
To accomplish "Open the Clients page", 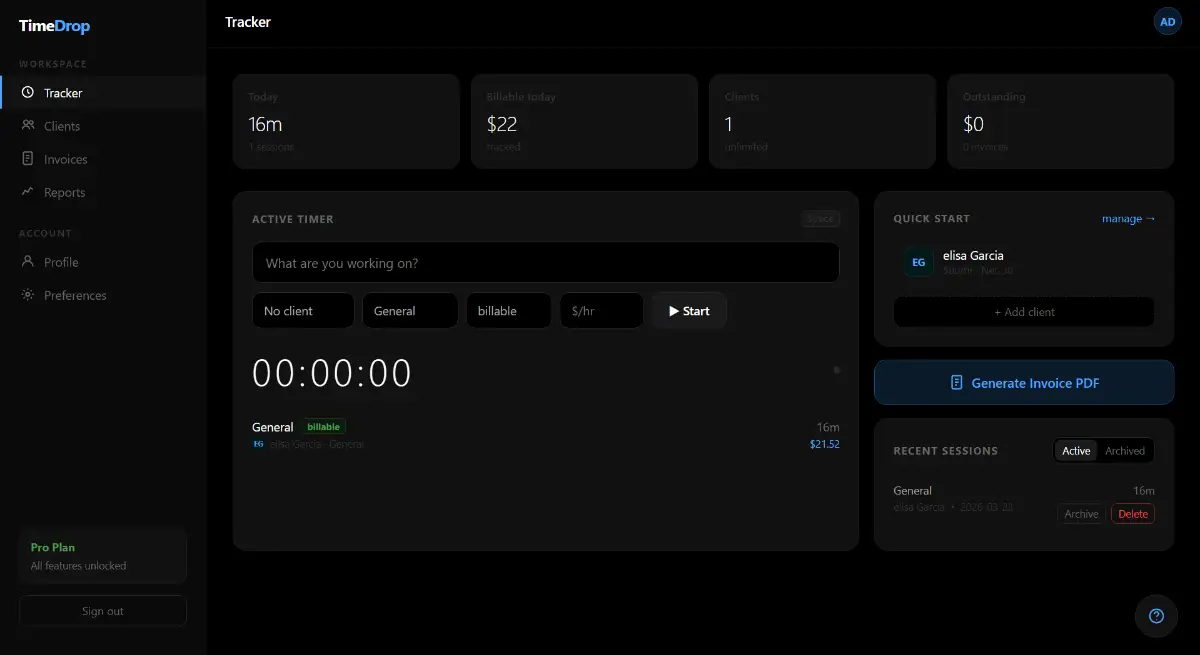I will [103, 126].
